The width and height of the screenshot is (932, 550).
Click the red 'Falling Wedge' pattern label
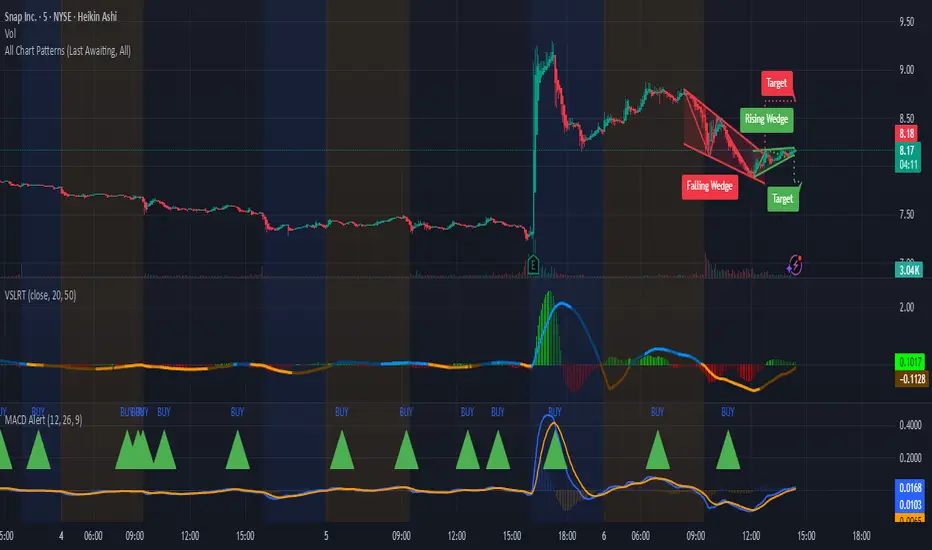coord(710,186)
